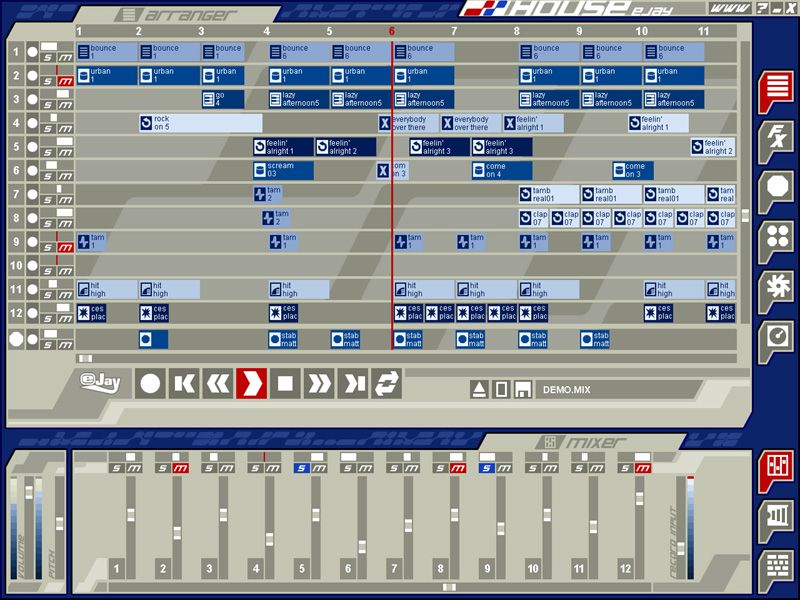Solo arranger track 4
The image size is (800, 600).
[x=49, y=128]
